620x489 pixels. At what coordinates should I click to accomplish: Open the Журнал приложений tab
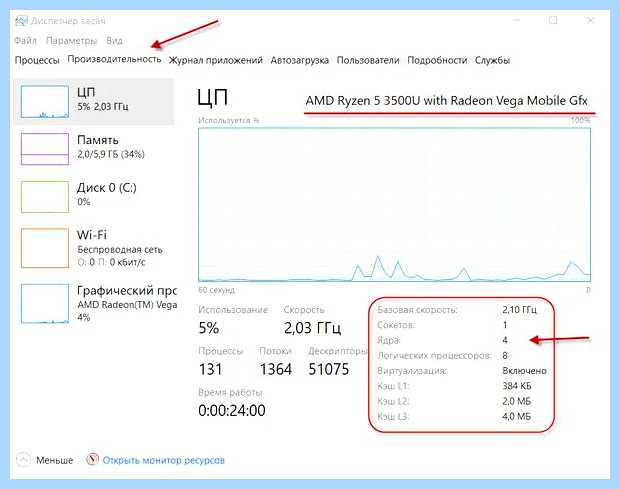click(x=216, y=60)
